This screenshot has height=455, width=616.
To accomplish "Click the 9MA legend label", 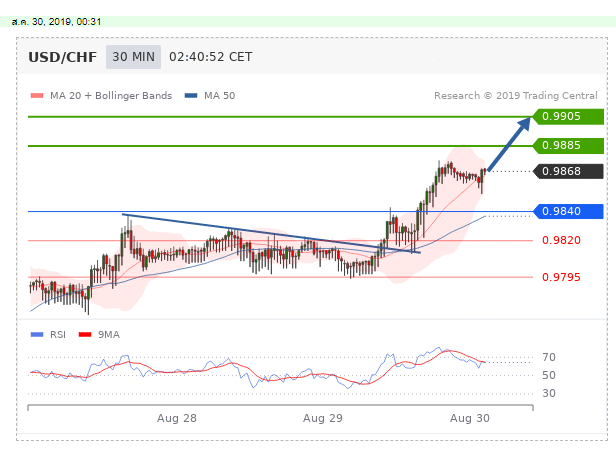I will [x=109, y=334].
